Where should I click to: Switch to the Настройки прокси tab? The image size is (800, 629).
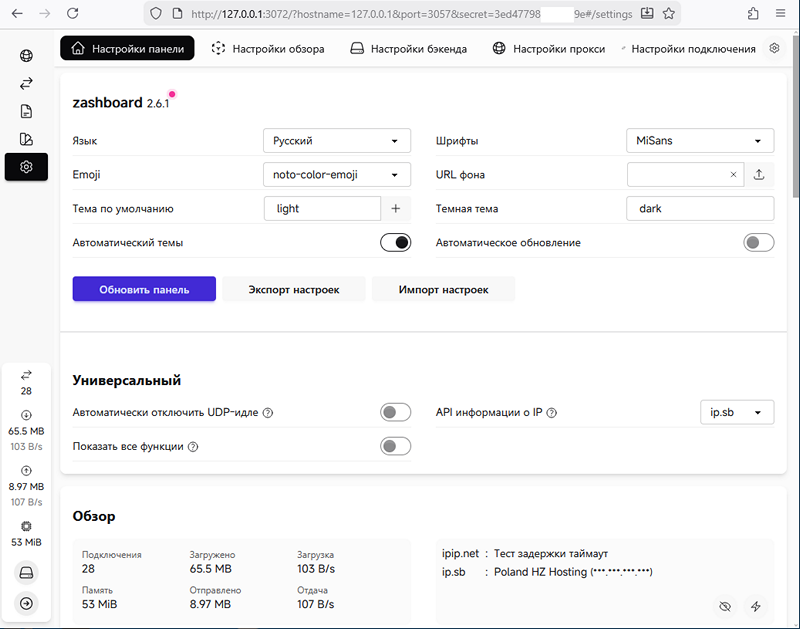tap(549, 49)
